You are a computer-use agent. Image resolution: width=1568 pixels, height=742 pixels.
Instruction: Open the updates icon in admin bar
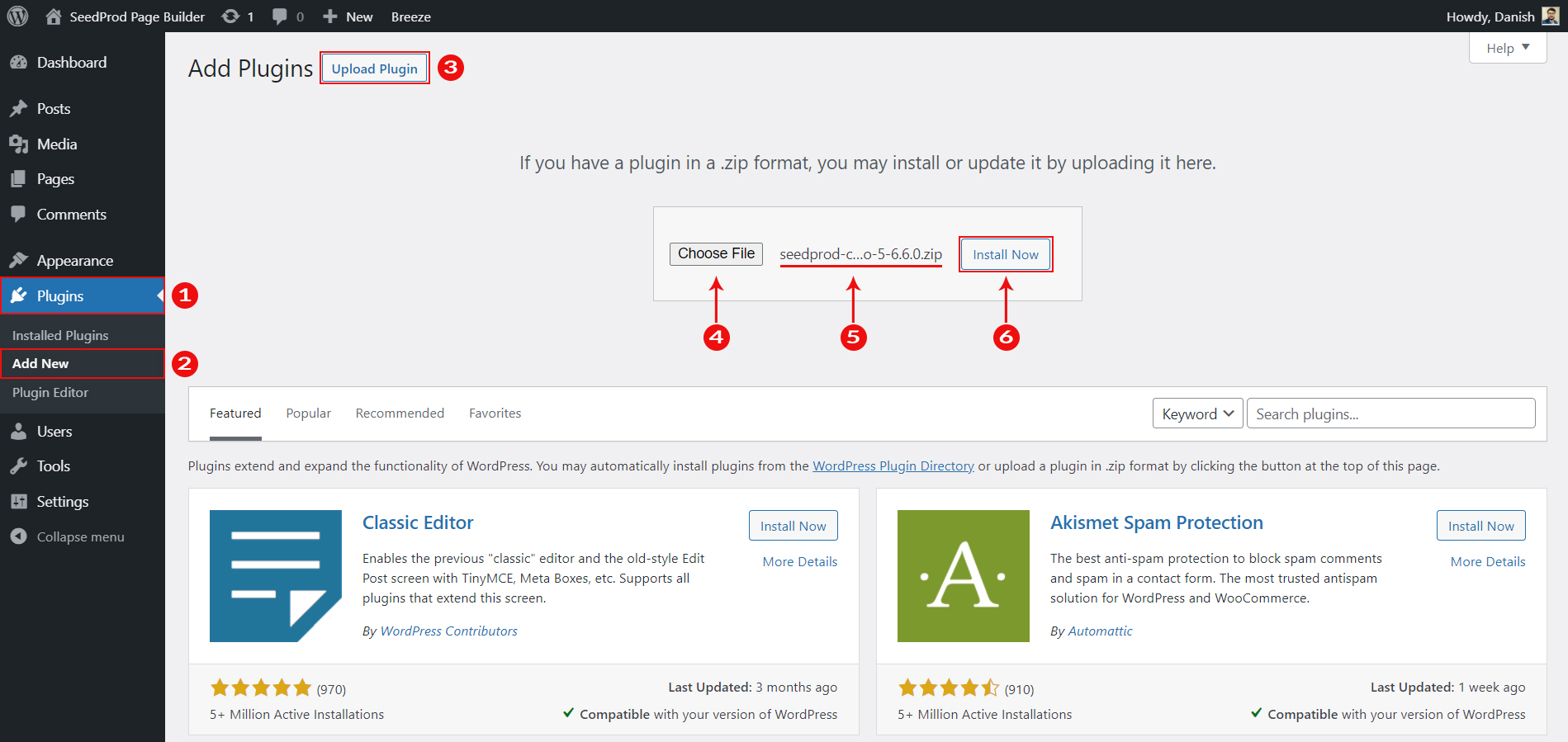coord(231,17)
